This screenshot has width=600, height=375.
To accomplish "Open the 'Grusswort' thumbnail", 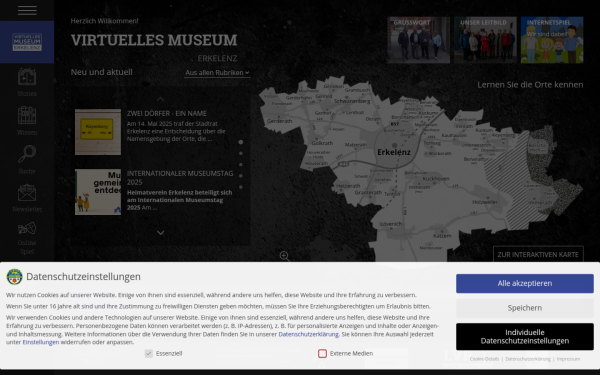I will 418,40.
